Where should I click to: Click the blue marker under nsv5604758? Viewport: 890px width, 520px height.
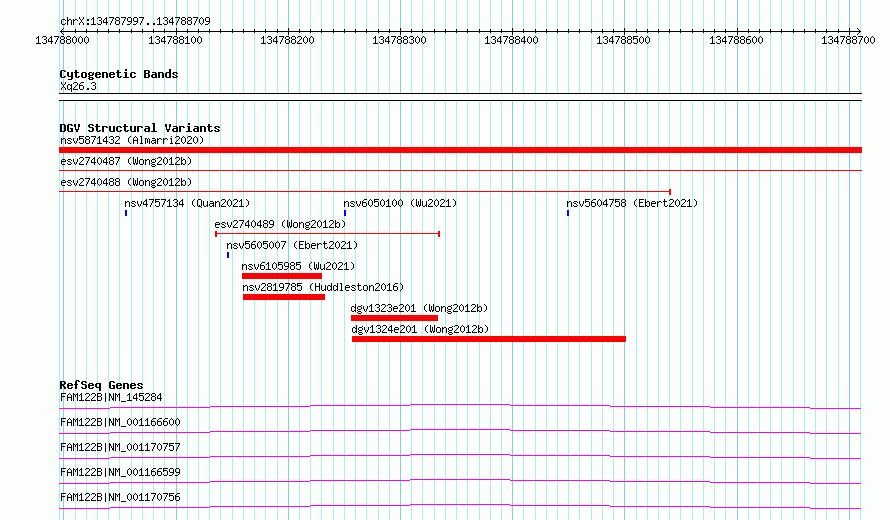568,213
